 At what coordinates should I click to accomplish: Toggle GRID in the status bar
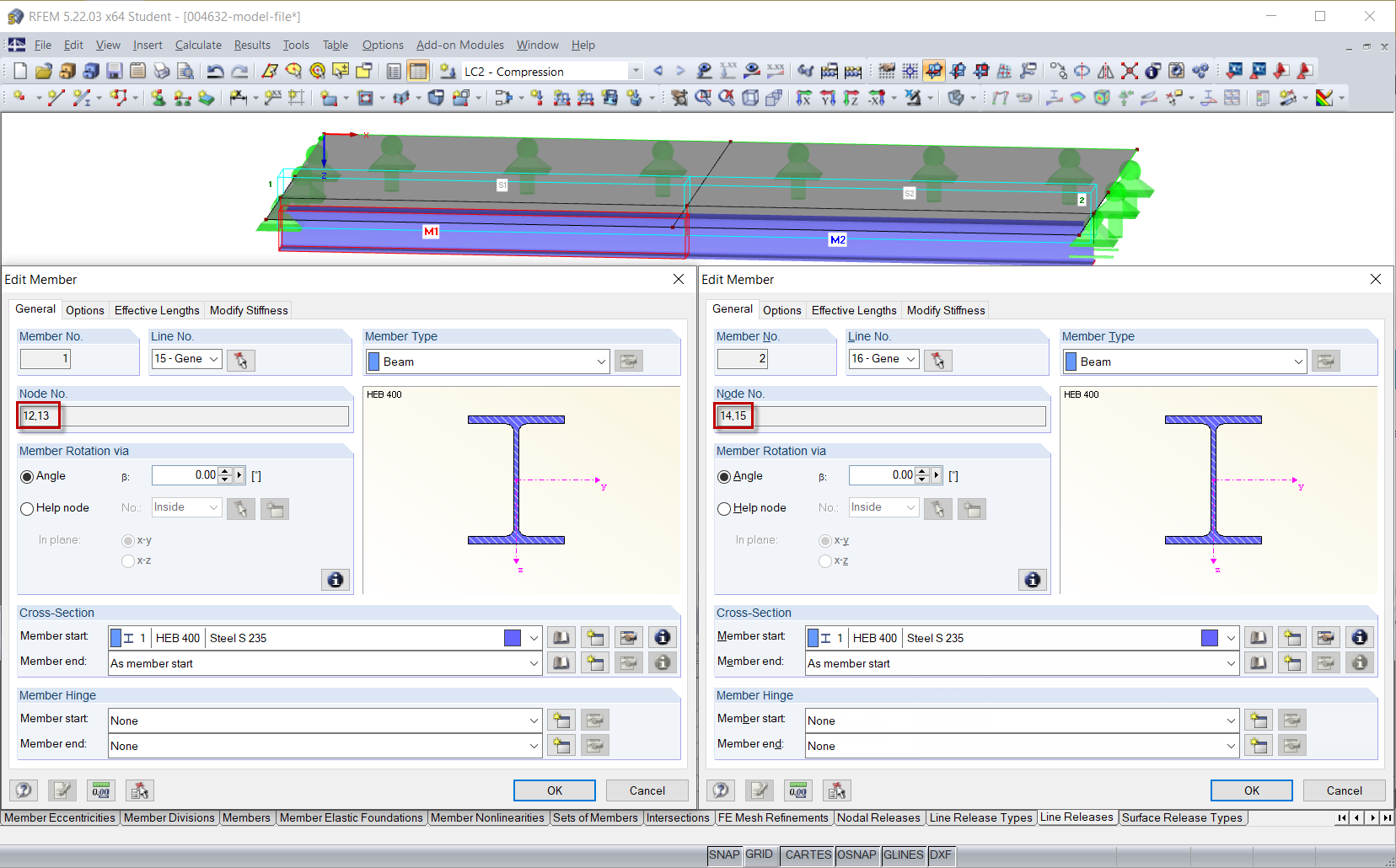pyautogui.click(x=759, y=855)
